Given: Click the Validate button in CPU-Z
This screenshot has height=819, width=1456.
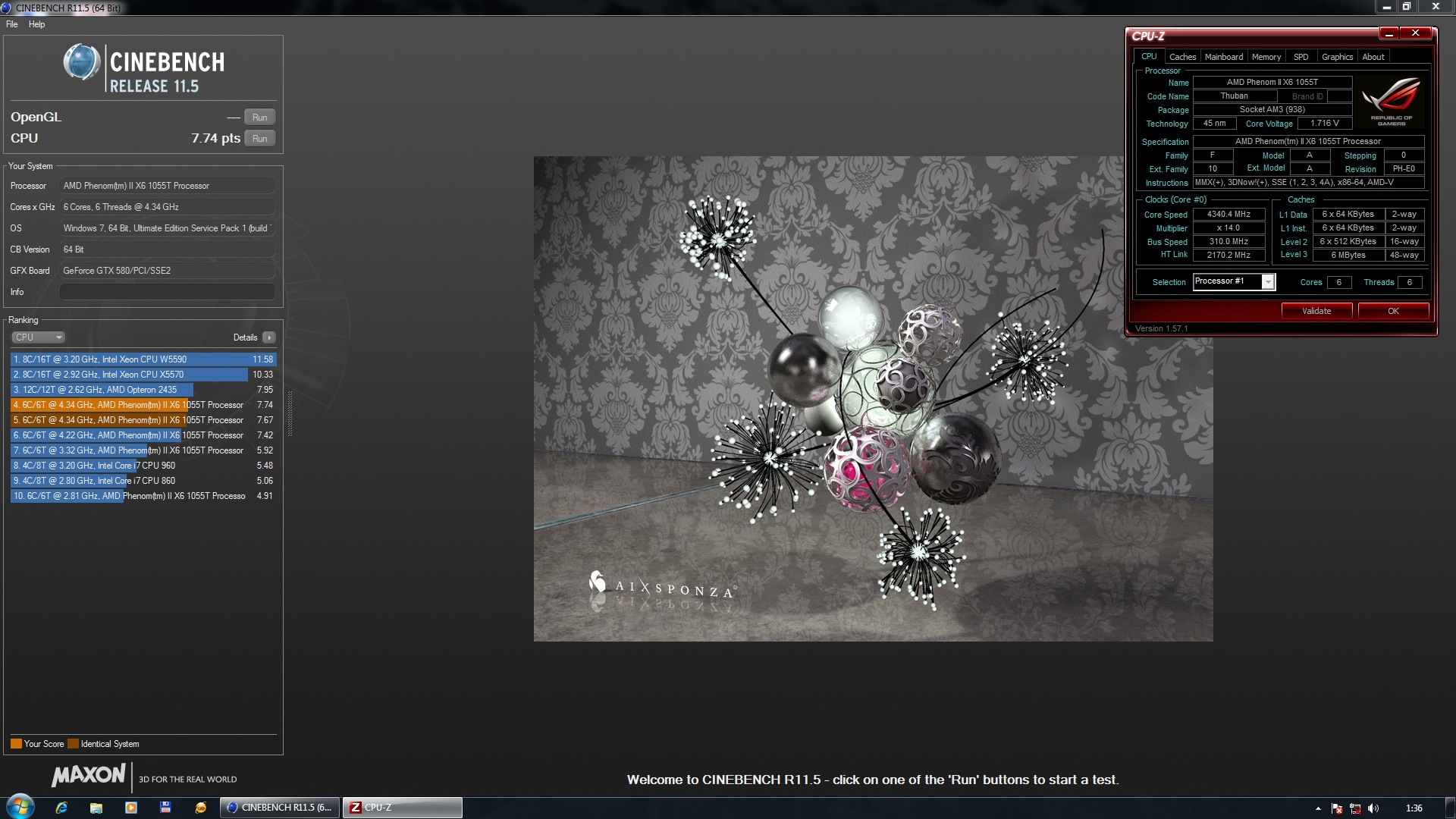Looking at the screenshot, I should pyautogui.click(x=1316, y=311).
